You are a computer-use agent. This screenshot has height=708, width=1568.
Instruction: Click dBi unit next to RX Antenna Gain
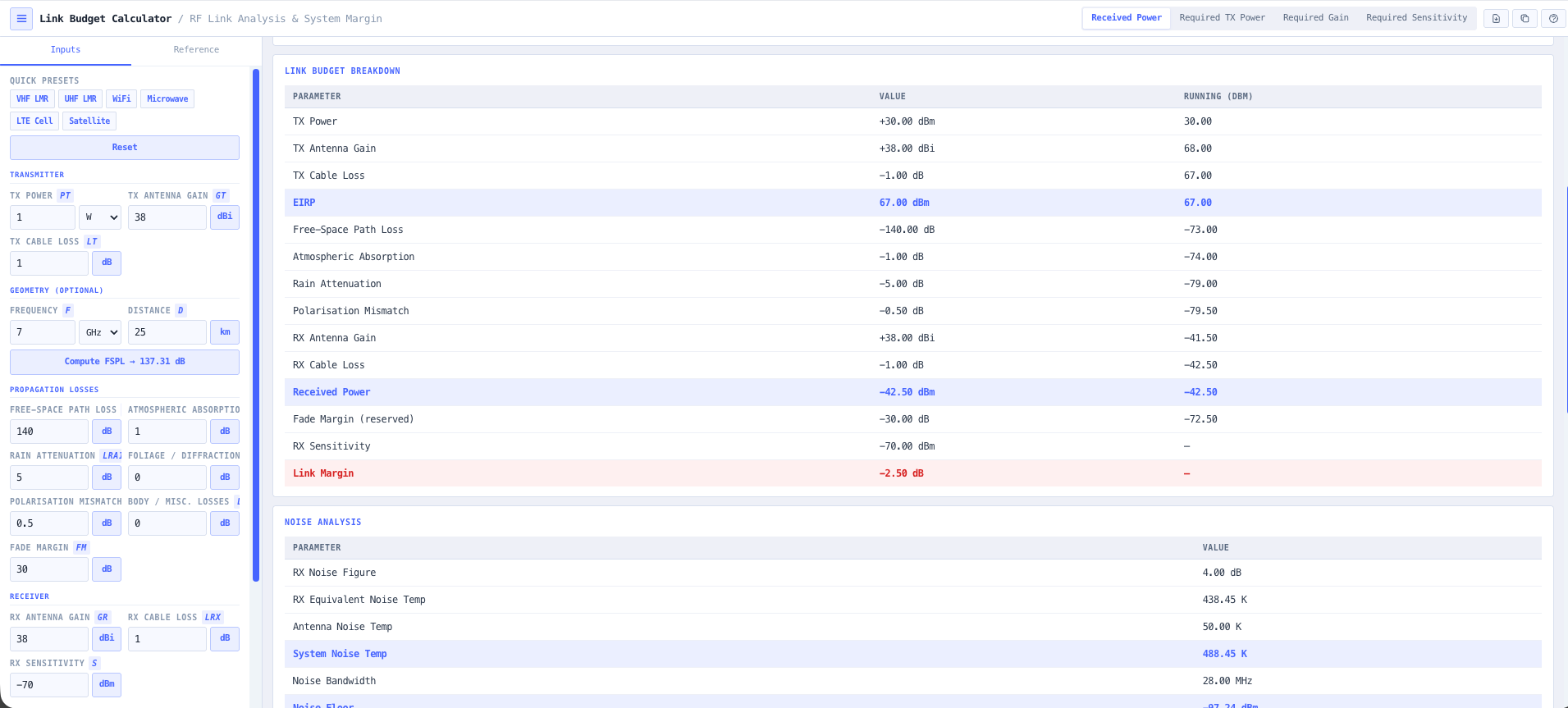[x=107, y=639]
